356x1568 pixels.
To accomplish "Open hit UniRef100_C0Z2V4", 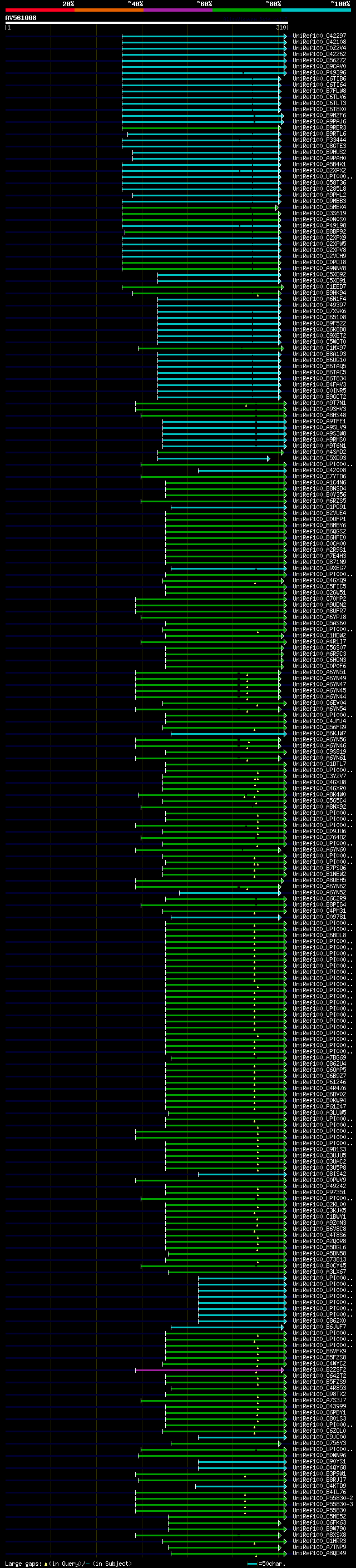I will point(319,48).
